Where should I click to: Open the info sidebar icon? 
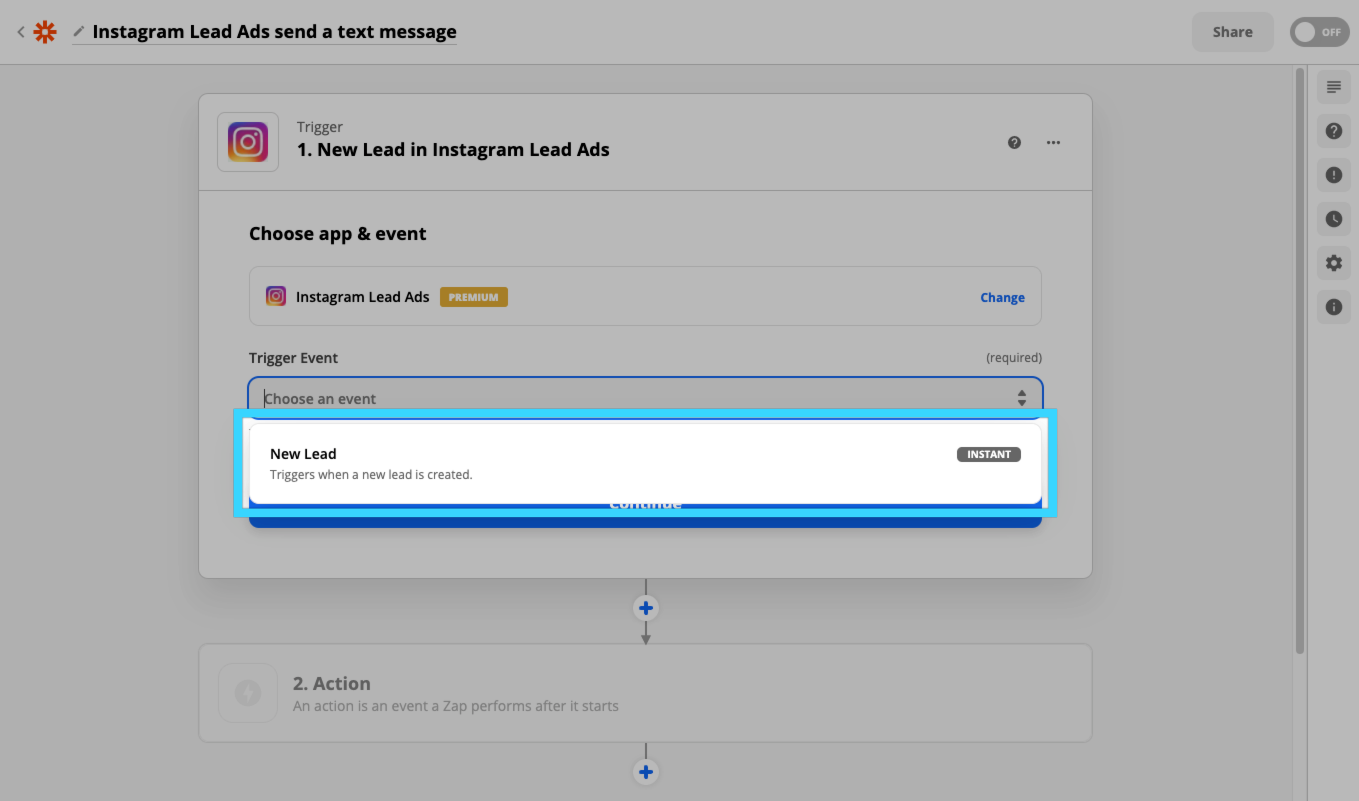coord(1333,307)
